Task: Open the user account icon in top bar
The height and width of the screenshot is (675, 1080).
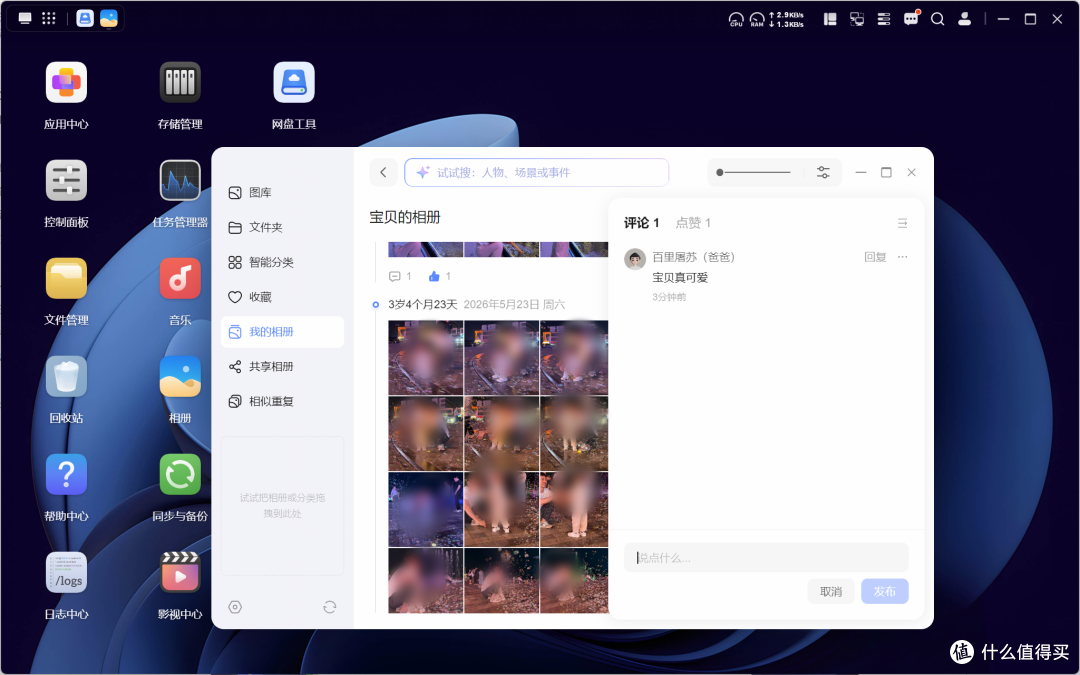Action: tap(964, 19)
